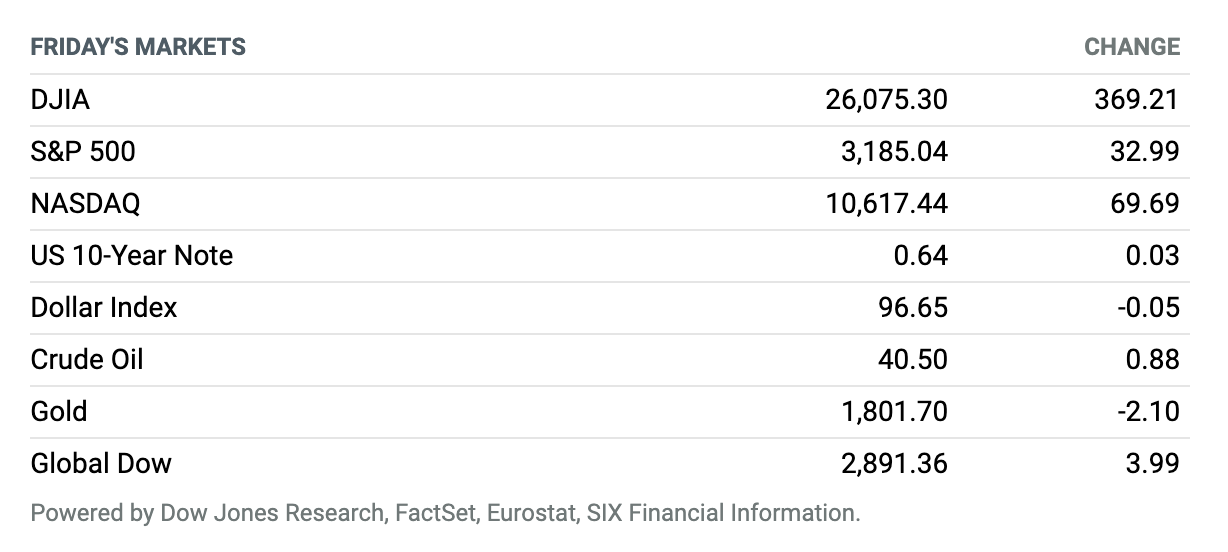
Task: Select the S&P 500 index name
Action: coord(83,151)
